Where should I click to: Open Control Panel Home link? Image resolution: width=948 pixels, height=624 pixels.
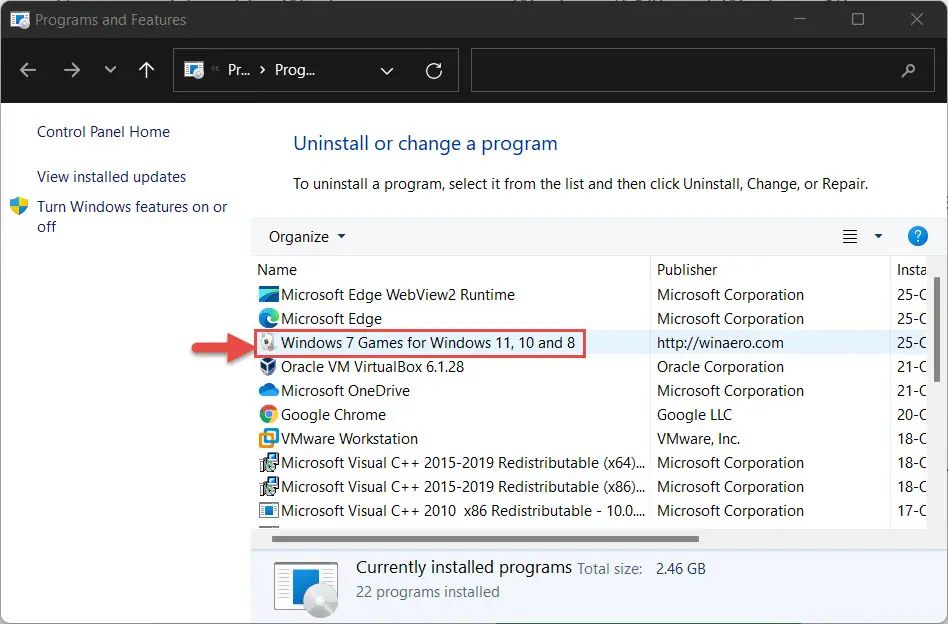coord(103,132)
